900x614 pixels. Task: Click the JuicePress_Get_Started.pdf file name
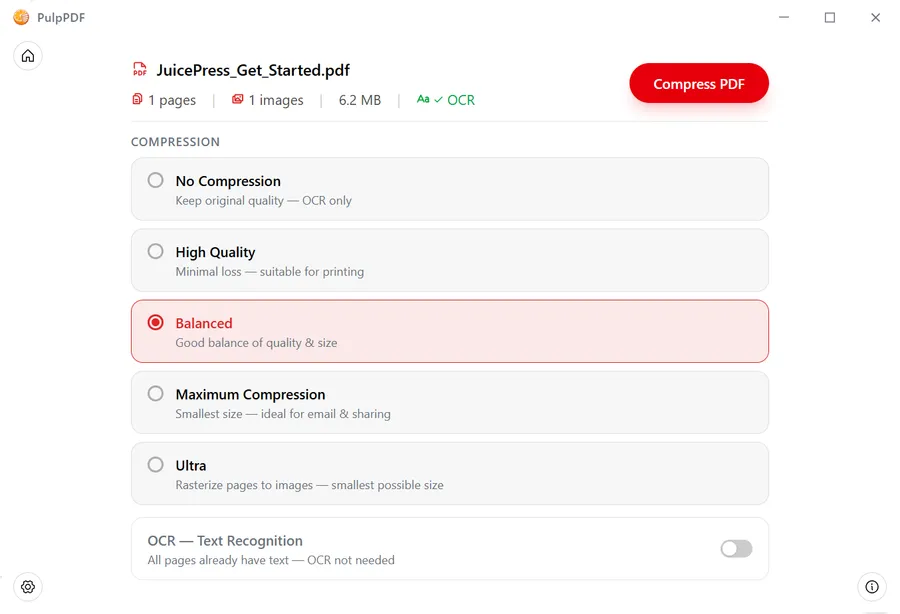(x=253, y=70)
